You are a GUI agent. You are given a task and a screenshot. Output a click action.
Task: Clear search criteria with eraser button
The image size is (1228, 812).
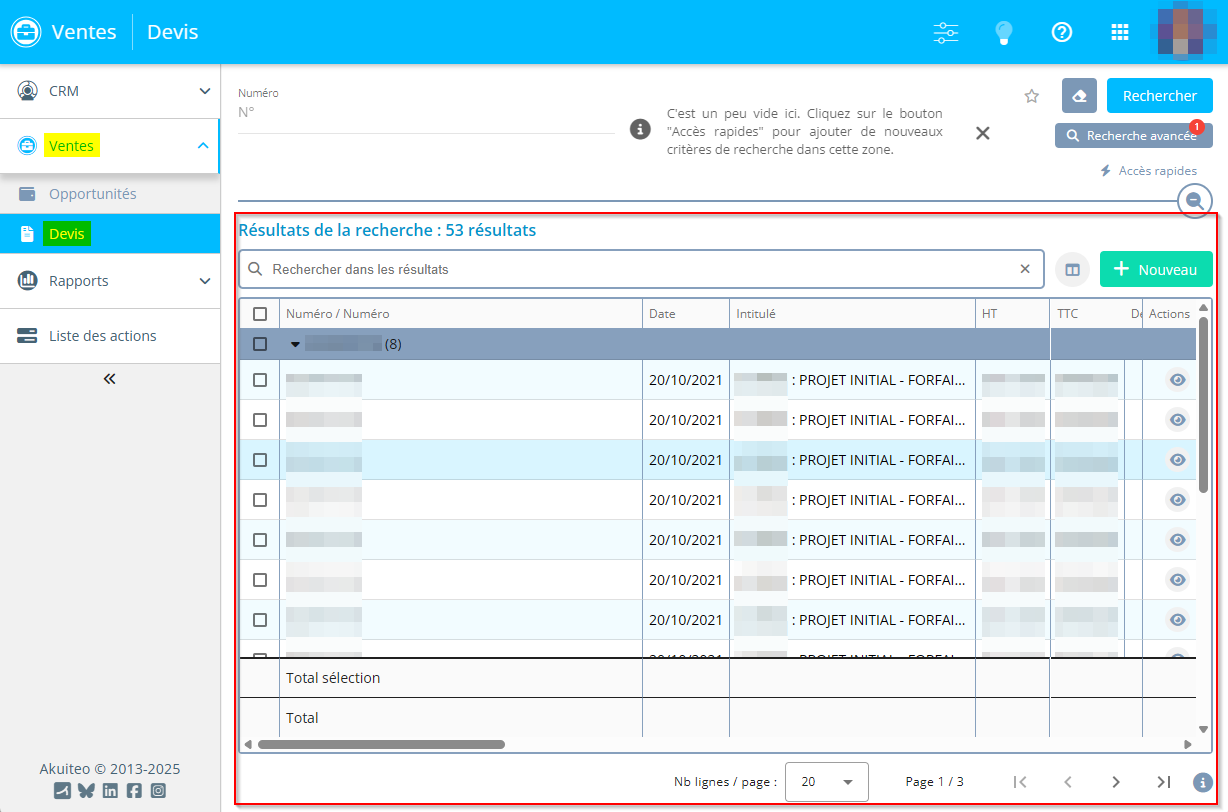(1079, 96)
